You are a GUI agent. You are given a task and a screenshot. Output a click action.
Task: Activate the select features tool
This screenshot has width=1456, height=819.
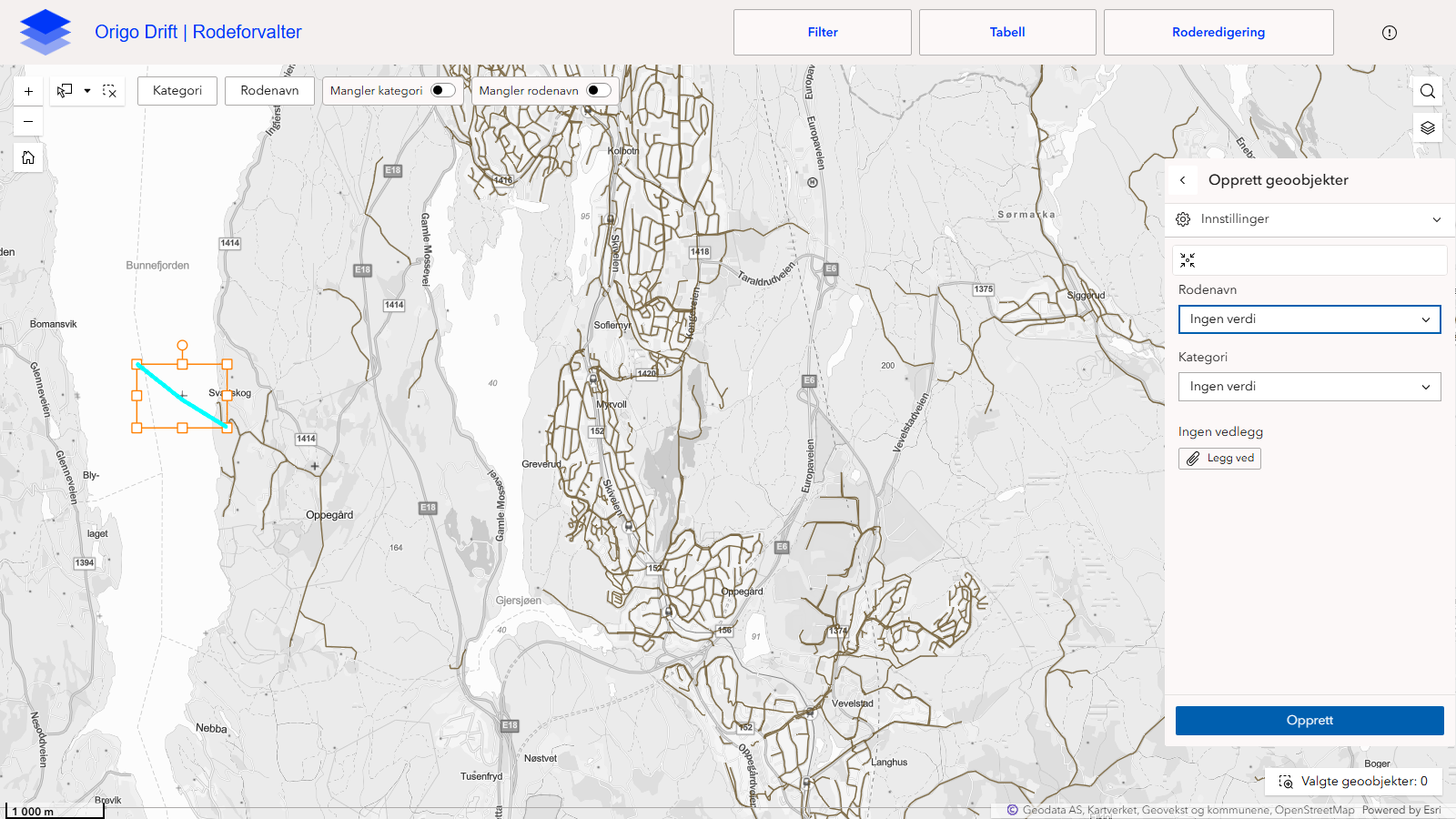coord(65,91)
